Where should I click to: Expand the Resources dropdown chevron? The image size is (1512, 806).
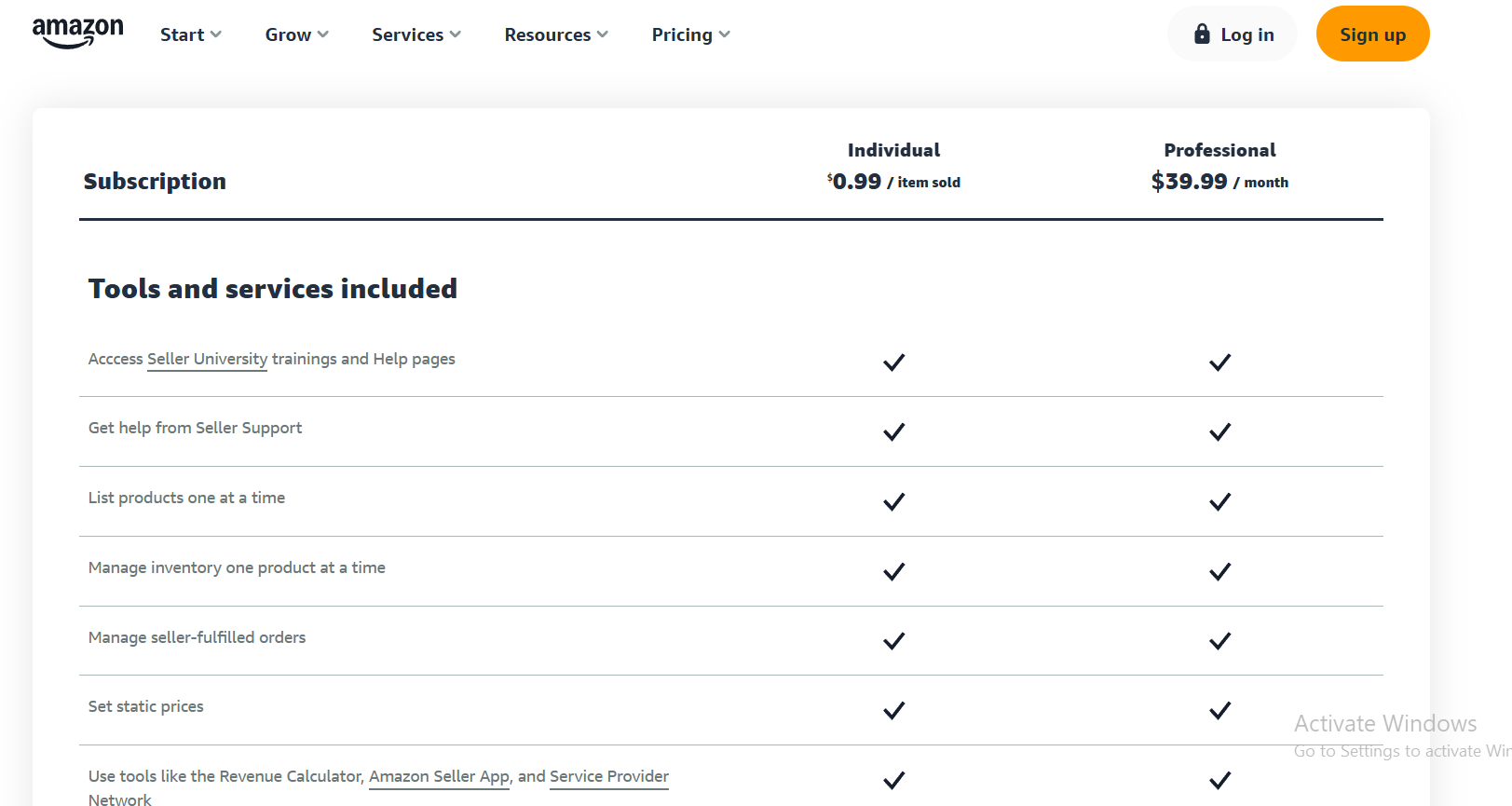point(603,34)
